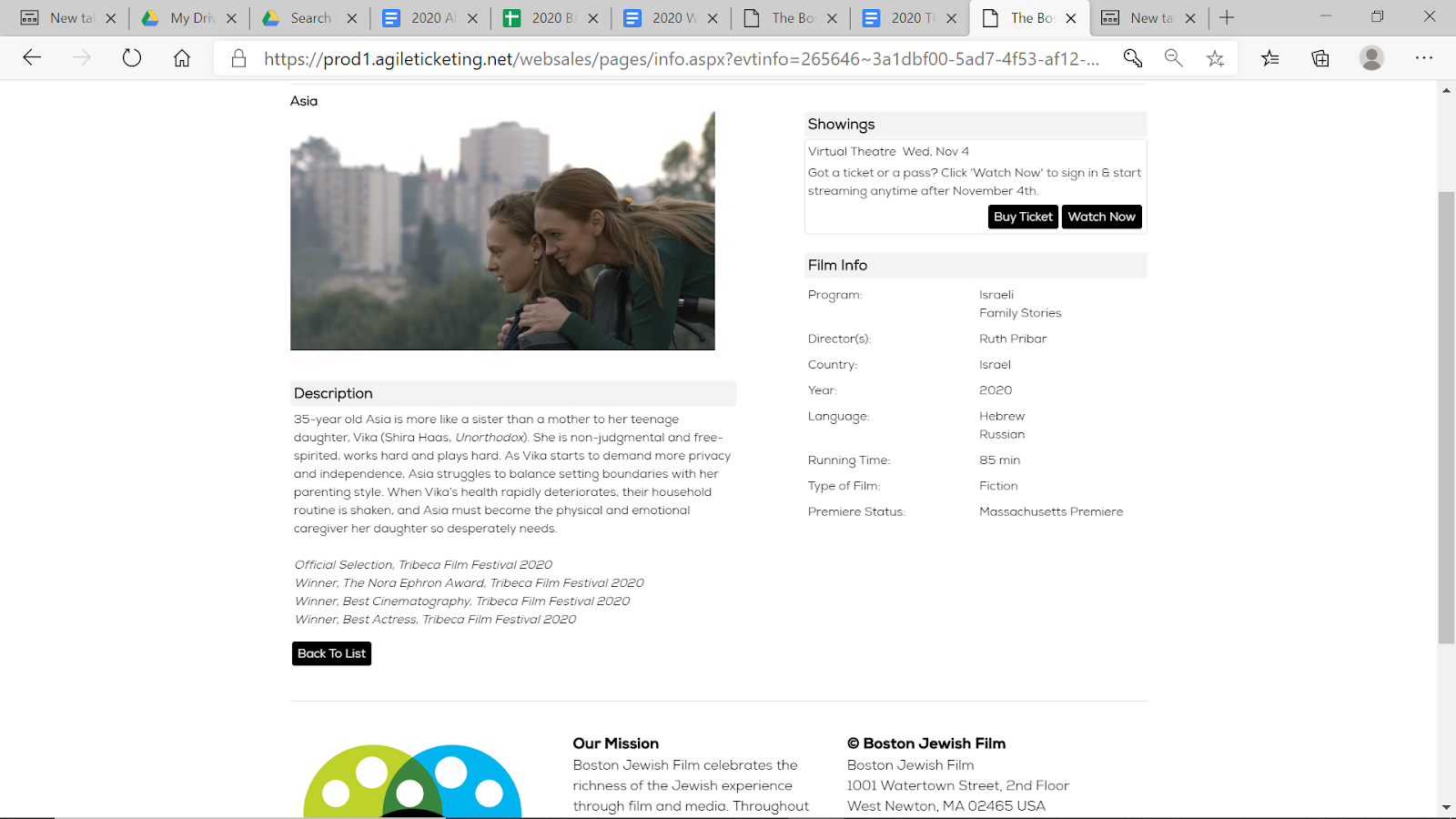Viewport: 1456px width, 819px height.
Task: Click the Russian language value
Action: 1002,435
